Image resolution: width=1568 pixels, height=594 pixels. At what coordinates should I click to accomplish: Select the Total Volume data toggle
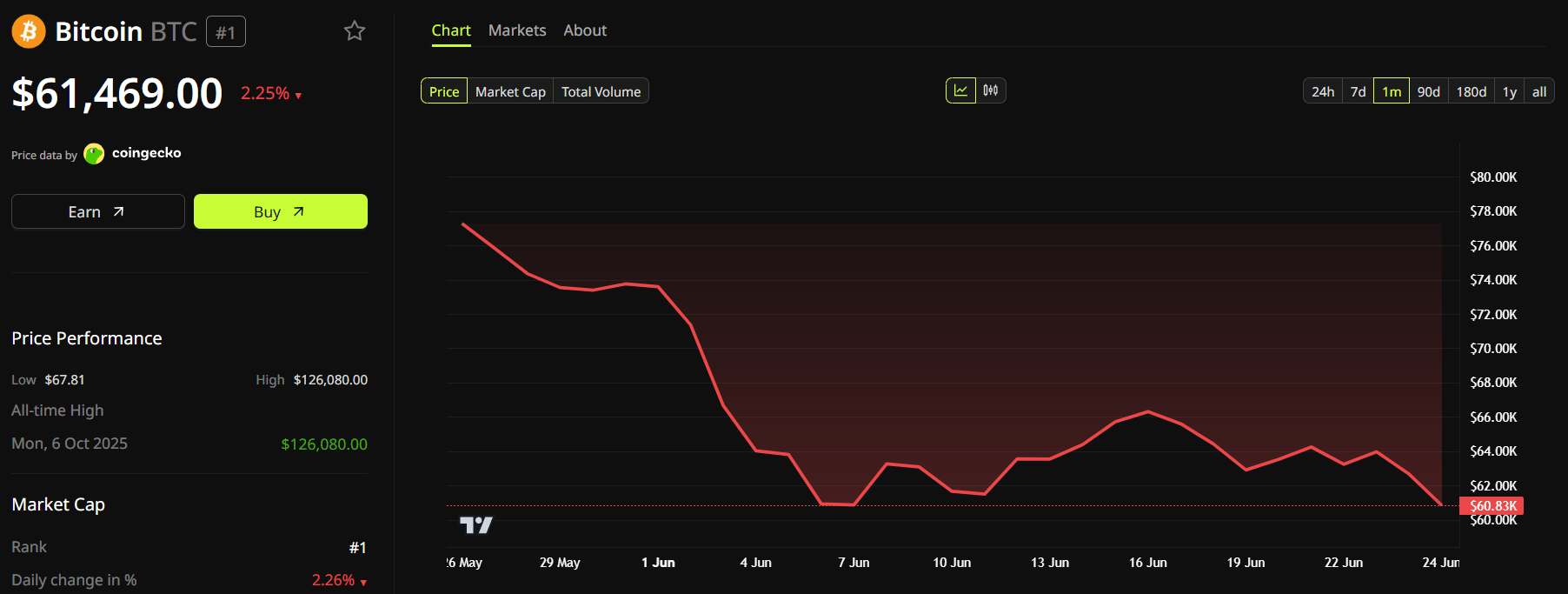coord(601,91)
